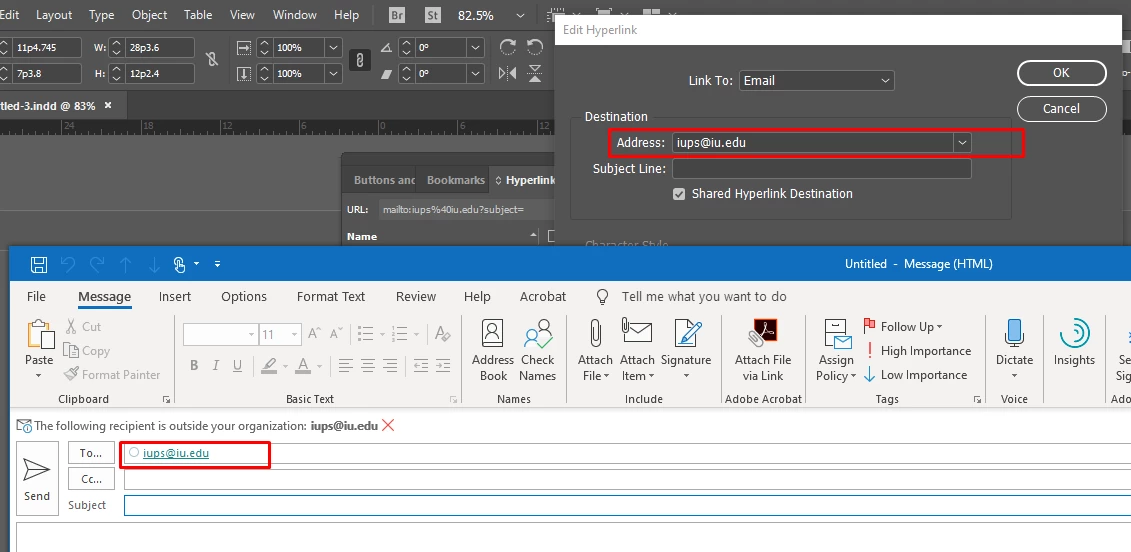Shrink font size icon
The width and height of the screenshot is (1131, 552).
(336, 334)
